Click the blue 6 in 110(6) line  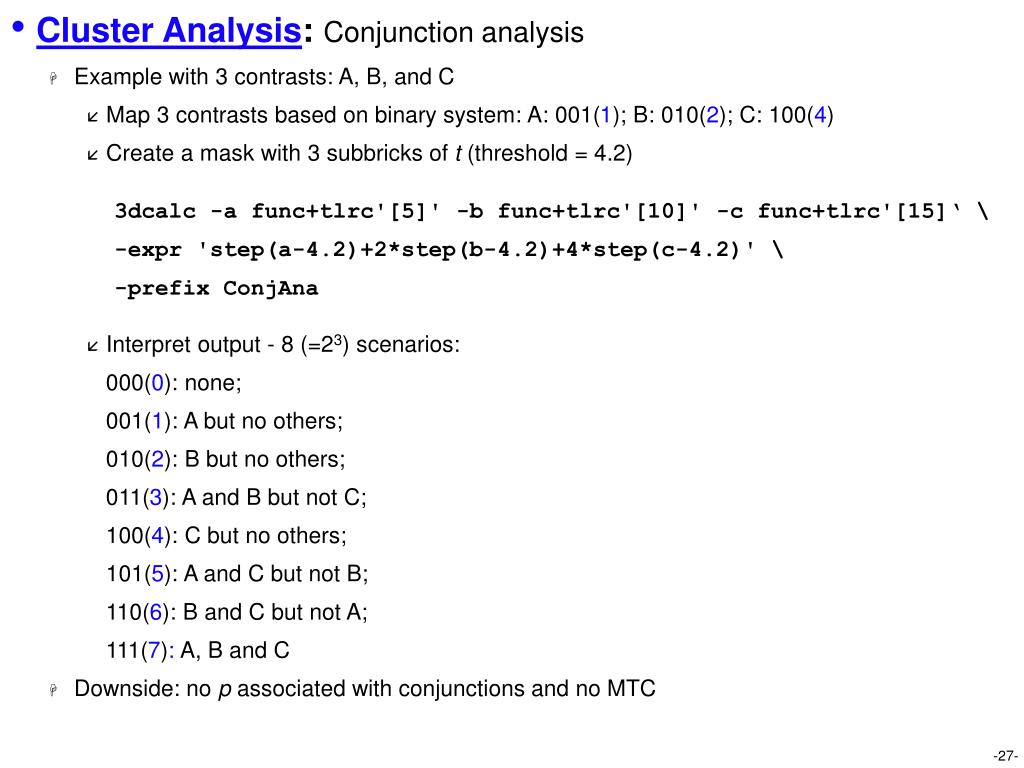click(155, 613)
